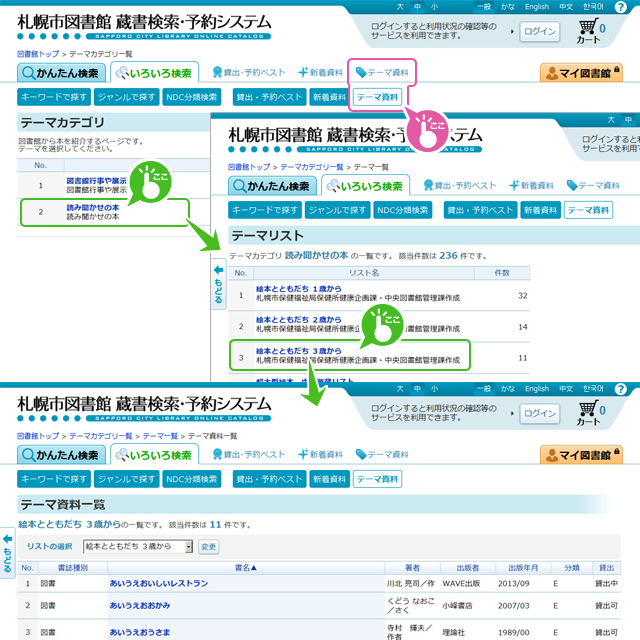Open the 絵本とともだち 1歳から list

pos(298,289)
